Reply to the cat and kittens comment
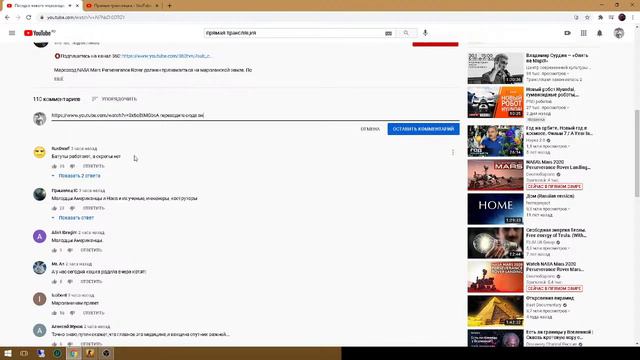The width and height of the screenshot is (640, 360). tap(91, 282)
